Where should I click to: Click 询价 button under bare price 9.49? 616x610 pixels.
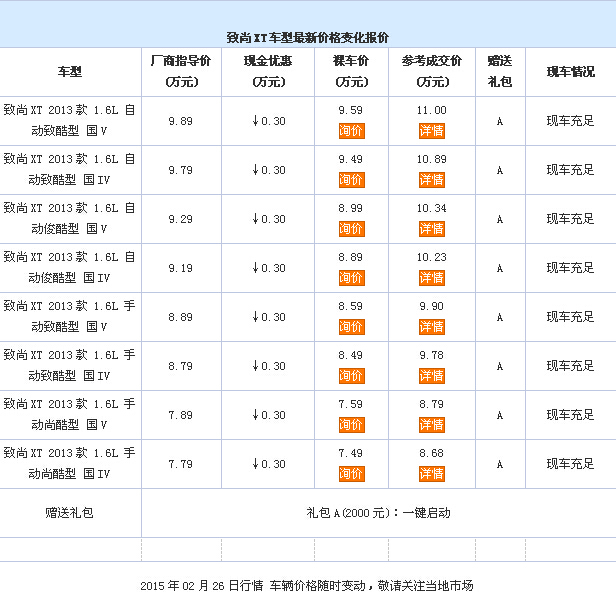point(352,180)
